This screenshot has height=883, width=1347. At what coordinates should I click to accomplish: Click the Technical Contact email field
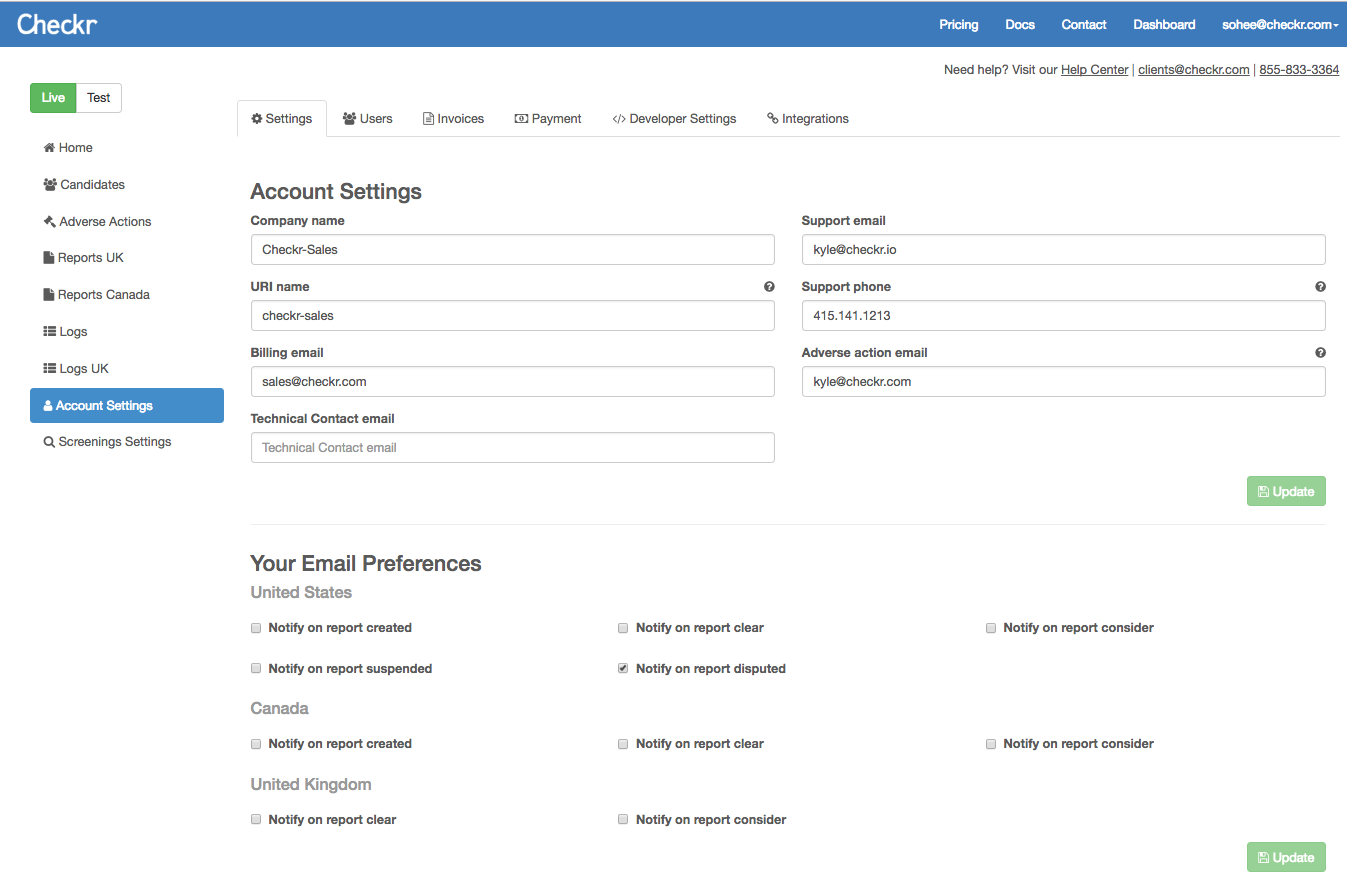512,448
